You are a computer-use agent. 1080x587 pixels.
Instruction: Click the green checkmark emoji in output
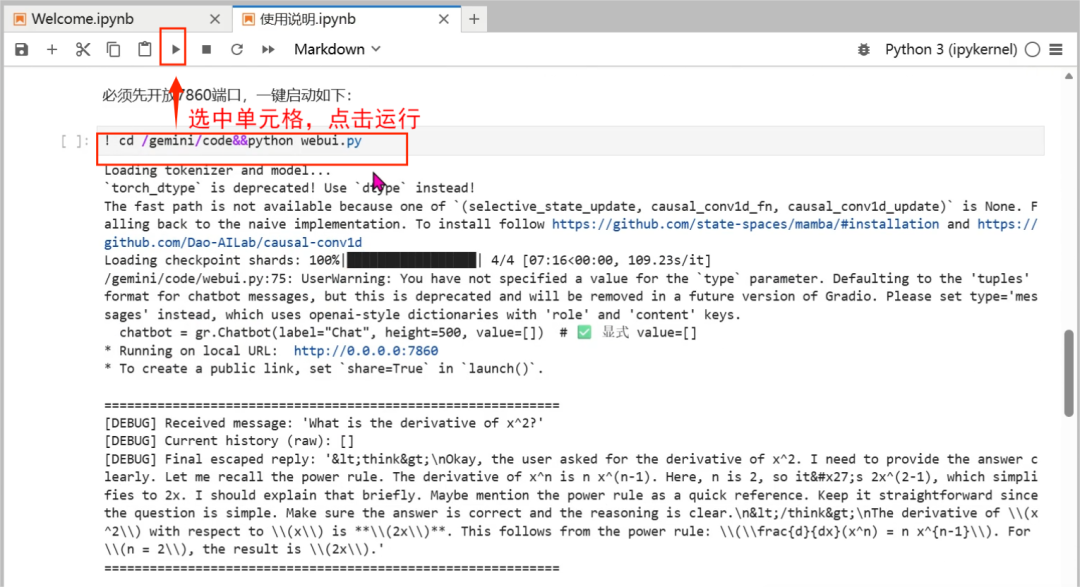pos(584,333)
